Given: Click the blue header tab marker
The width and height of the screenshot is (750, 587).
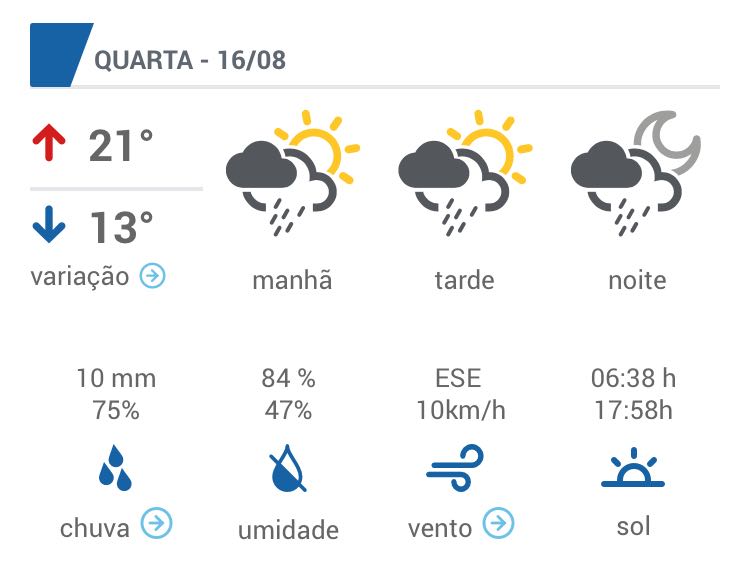Looking at the screenshot, I should click(61, 55).
